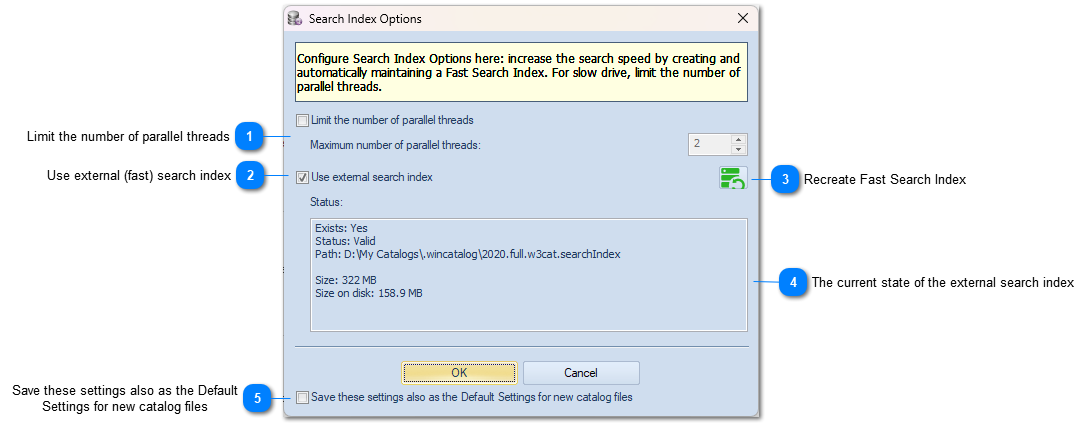
Task: Click the Recreate Fast Search Index icon
Action: coord(733,179)
